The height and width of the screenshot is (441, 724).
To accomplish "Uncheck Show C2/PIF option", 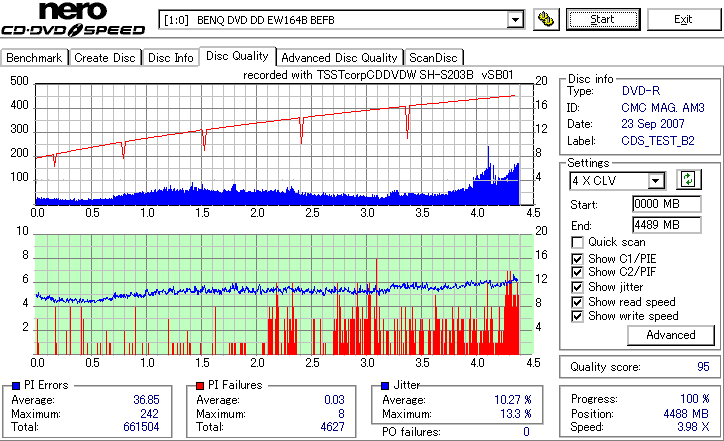I will [577, 272].
